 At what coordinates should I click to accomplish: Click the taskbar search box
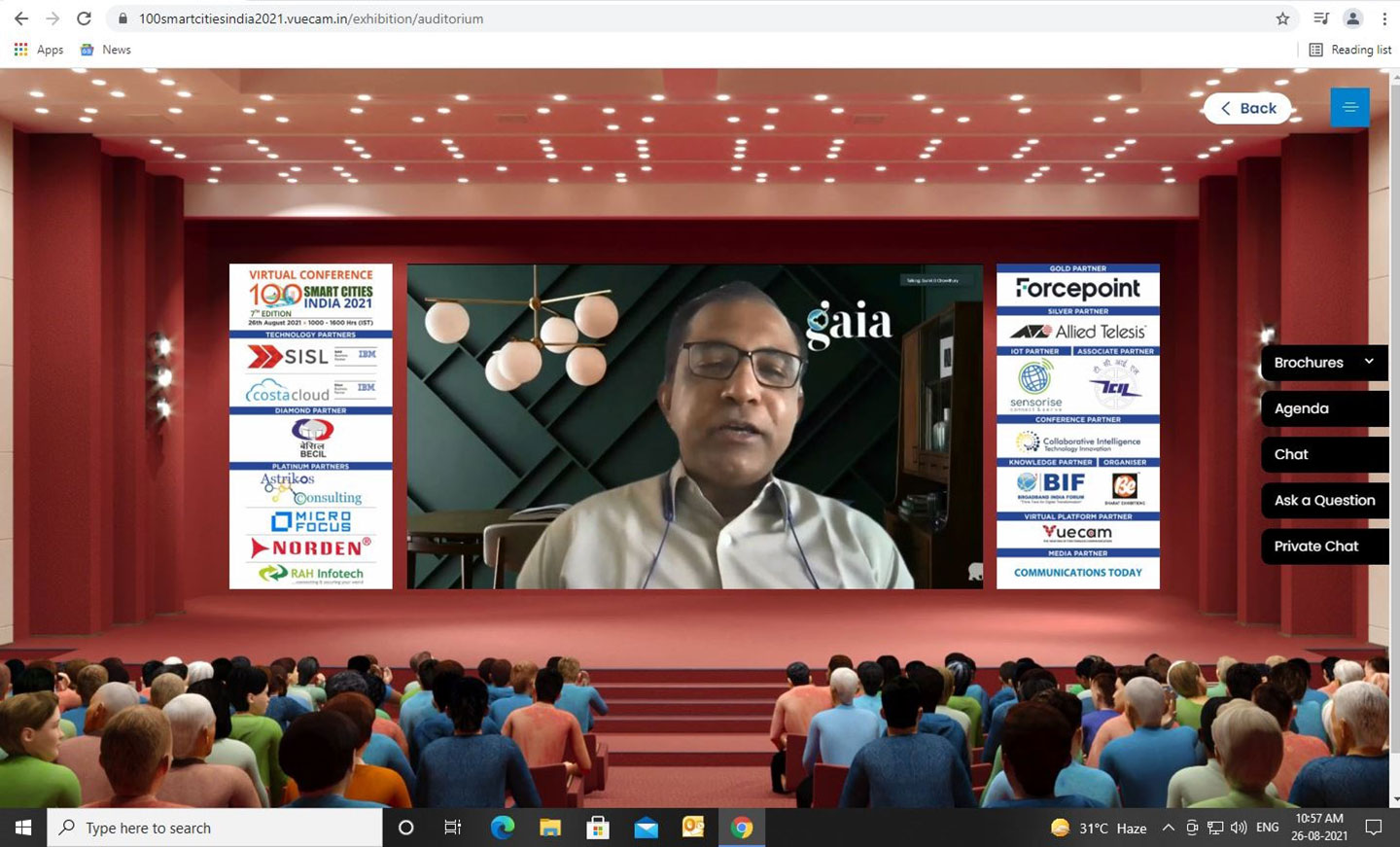215,828
